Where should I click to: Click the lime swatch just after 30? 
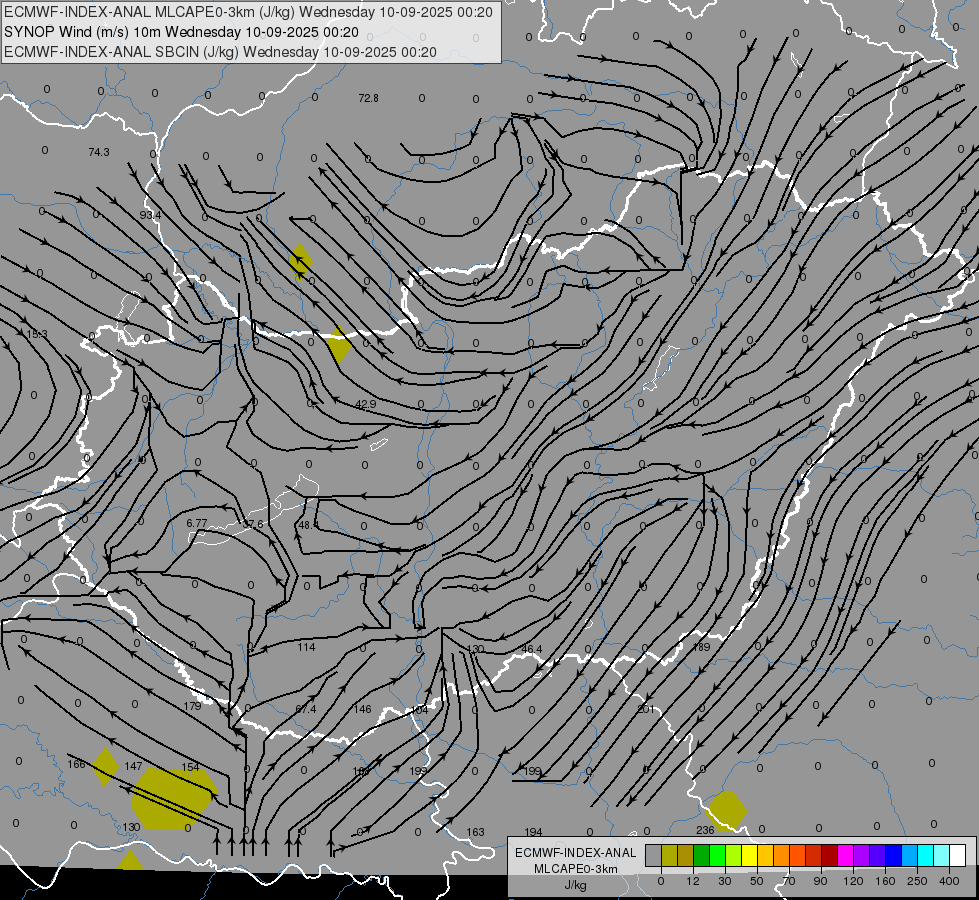[x=733, y=855]
